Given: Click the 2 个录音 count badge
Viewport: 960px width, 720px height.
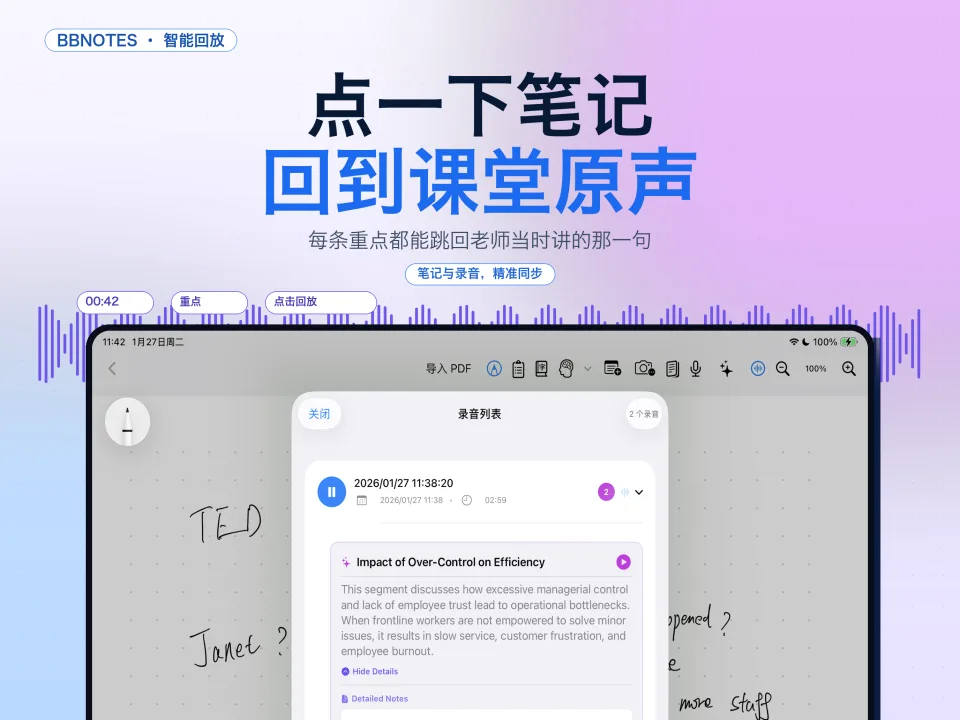Looking at the screenshot, I should 643,414.
